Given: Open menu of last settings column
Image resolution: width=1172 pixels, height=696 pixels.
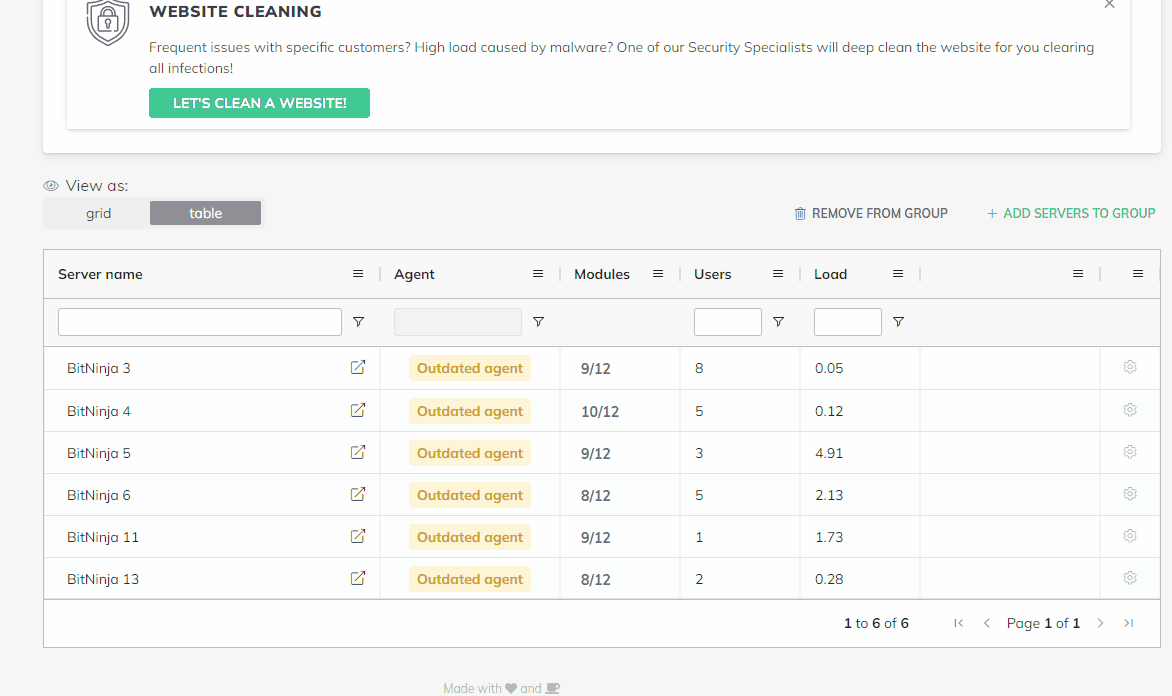Looking at the screenshot, I should (x=1138, y=274).
